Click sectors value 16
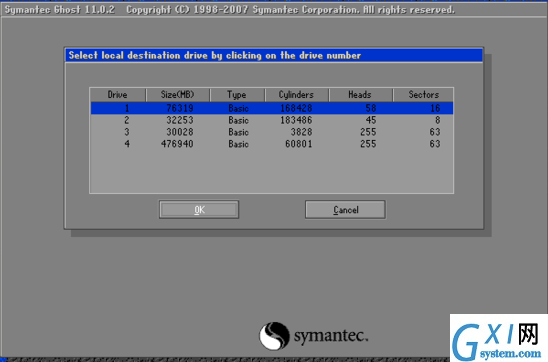Viewport: 548px width, 362px height. [x=435, y=108]
